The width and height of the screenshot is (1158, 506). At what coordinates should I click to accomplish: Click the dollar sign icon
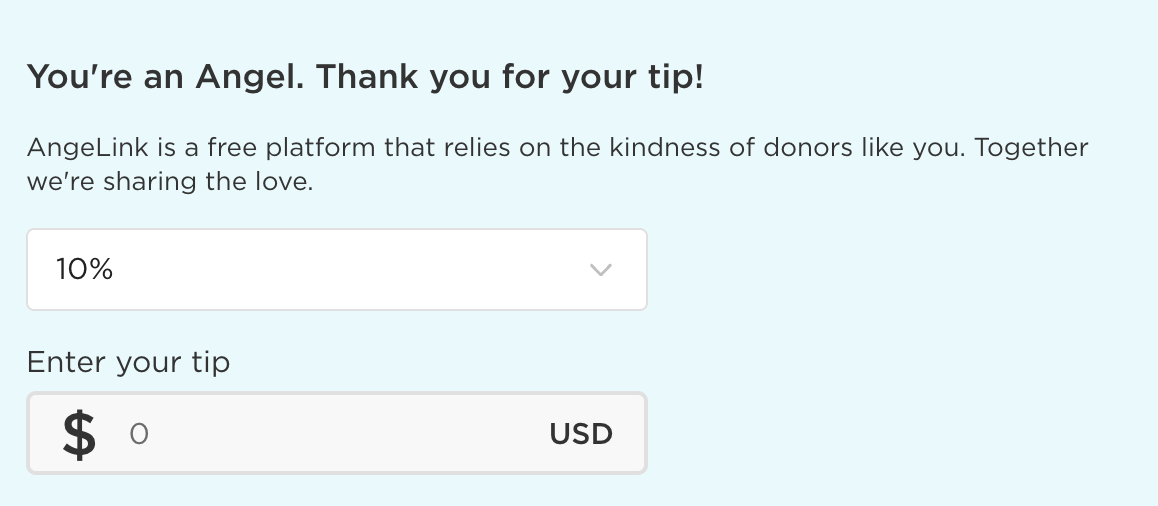(x=79, y=434)
